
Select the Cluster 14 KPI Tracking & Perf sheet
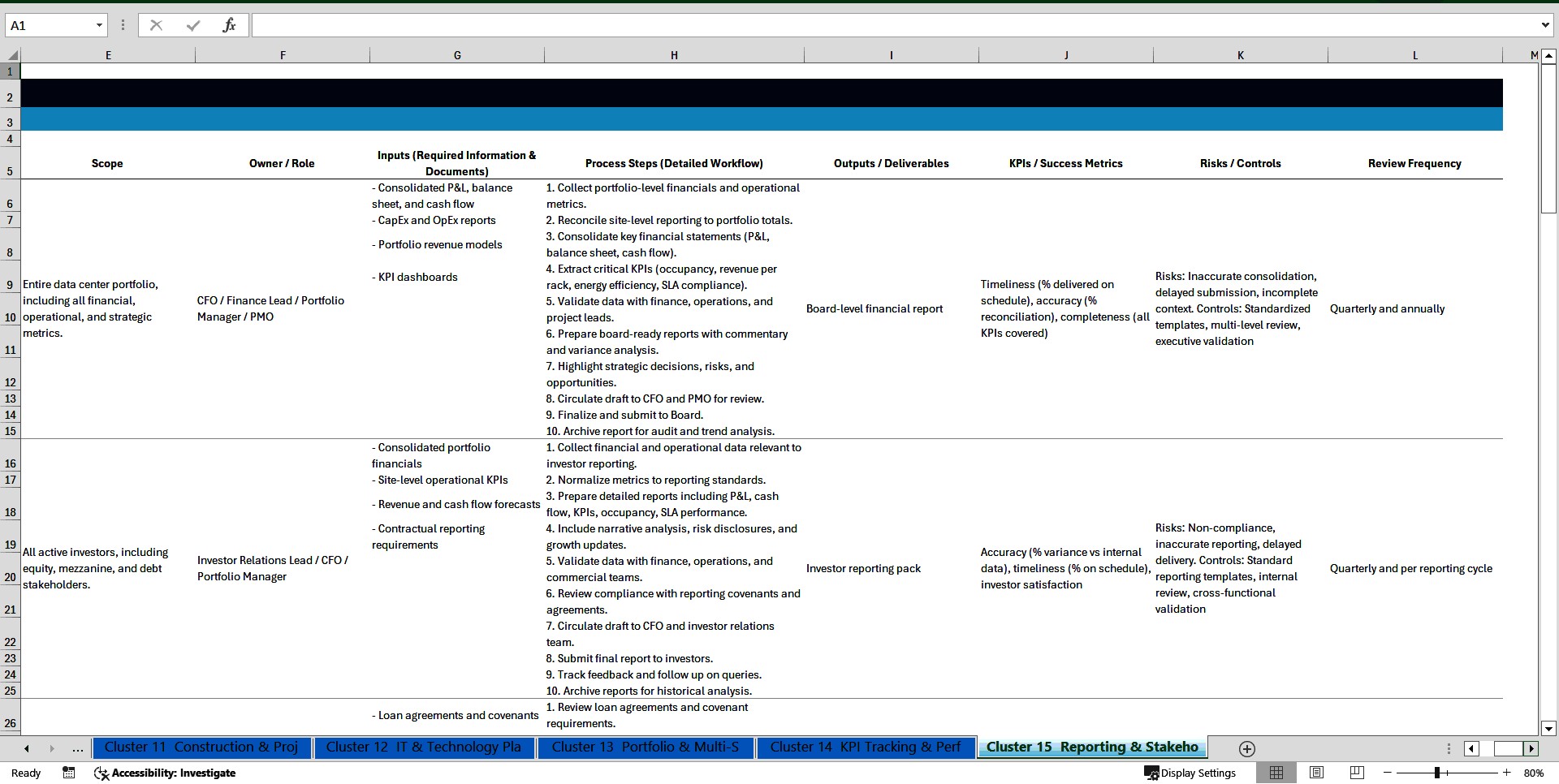pos(866,747)
